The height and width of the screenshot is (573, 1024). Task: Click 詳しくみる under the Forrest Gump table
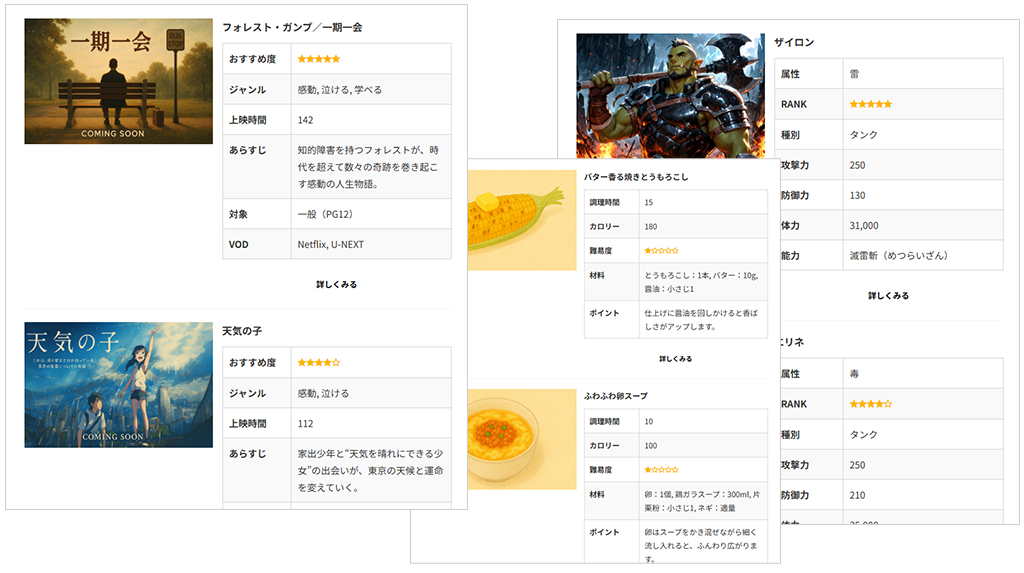(x=336, y=284)
